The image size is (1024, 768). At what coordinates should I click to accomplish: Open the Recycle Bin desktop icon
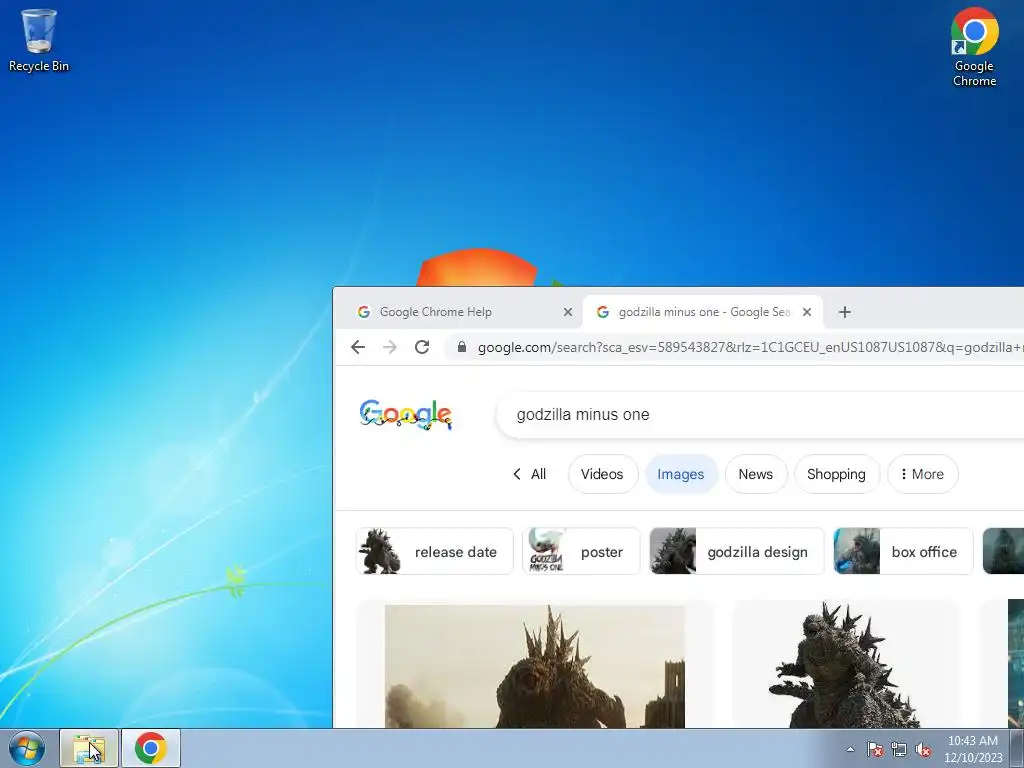[39, 40]
